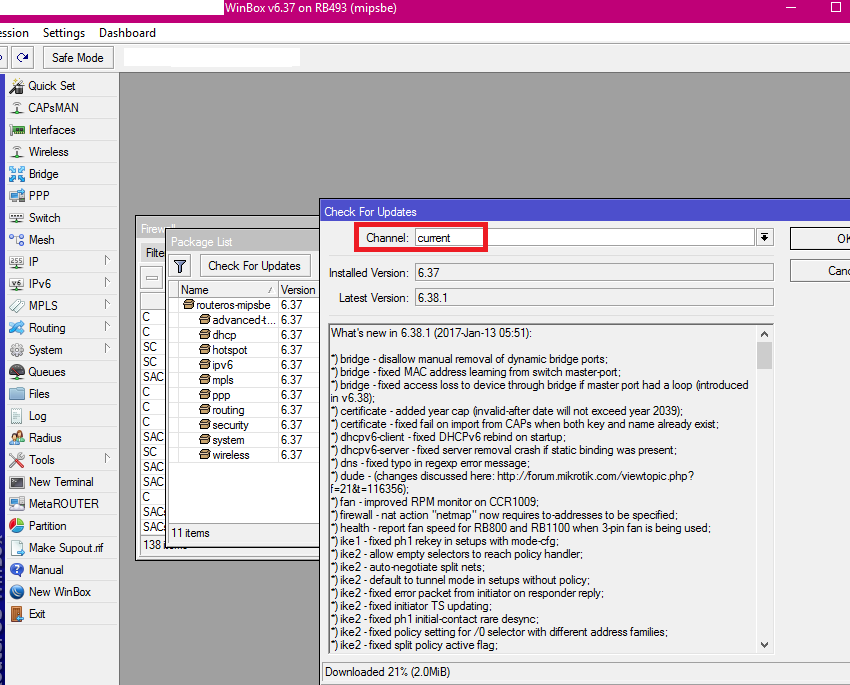The image size is (850, 685).
Task: Click the filter funnel icon in Package List
Action: point(180,266)
